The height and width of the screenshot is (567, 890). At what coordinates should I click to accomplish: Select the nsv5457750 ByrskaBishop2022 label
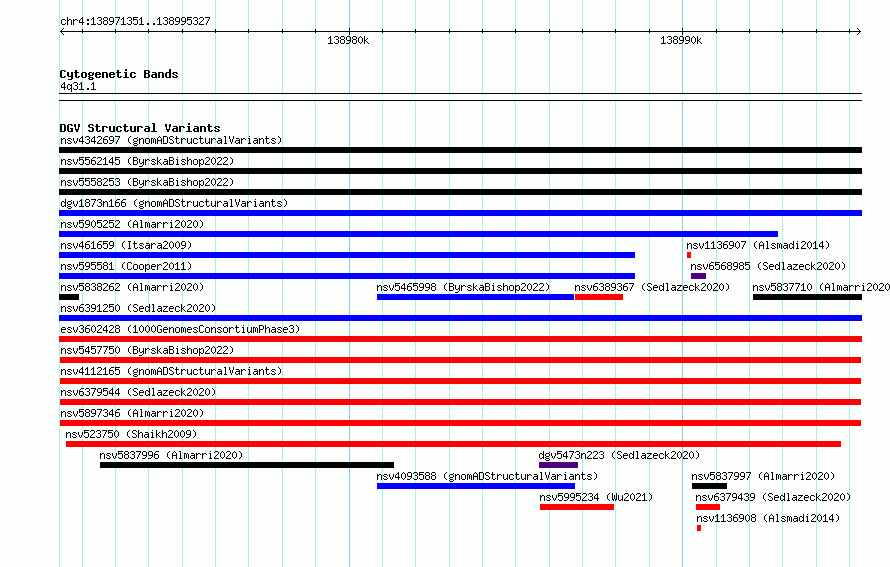[x=147, y=350]
